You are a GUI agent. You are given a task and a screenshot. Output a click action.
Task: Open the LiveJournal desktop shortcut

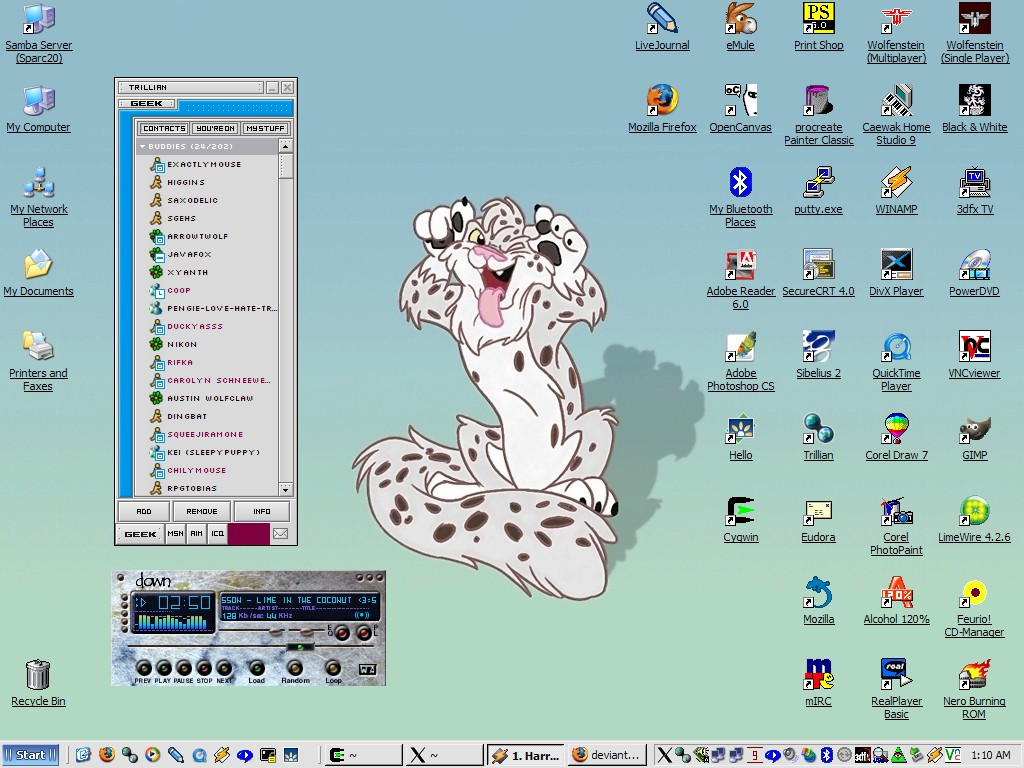pyautogui.click(x=662, y=28)
